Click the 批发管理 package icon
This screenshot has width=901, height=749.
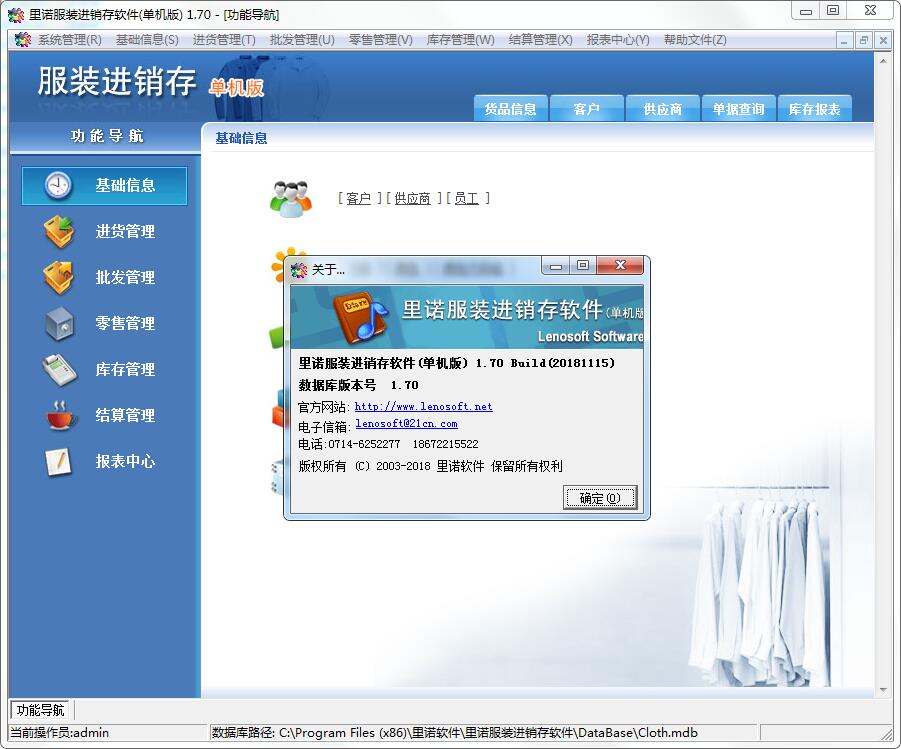(58, 277)
